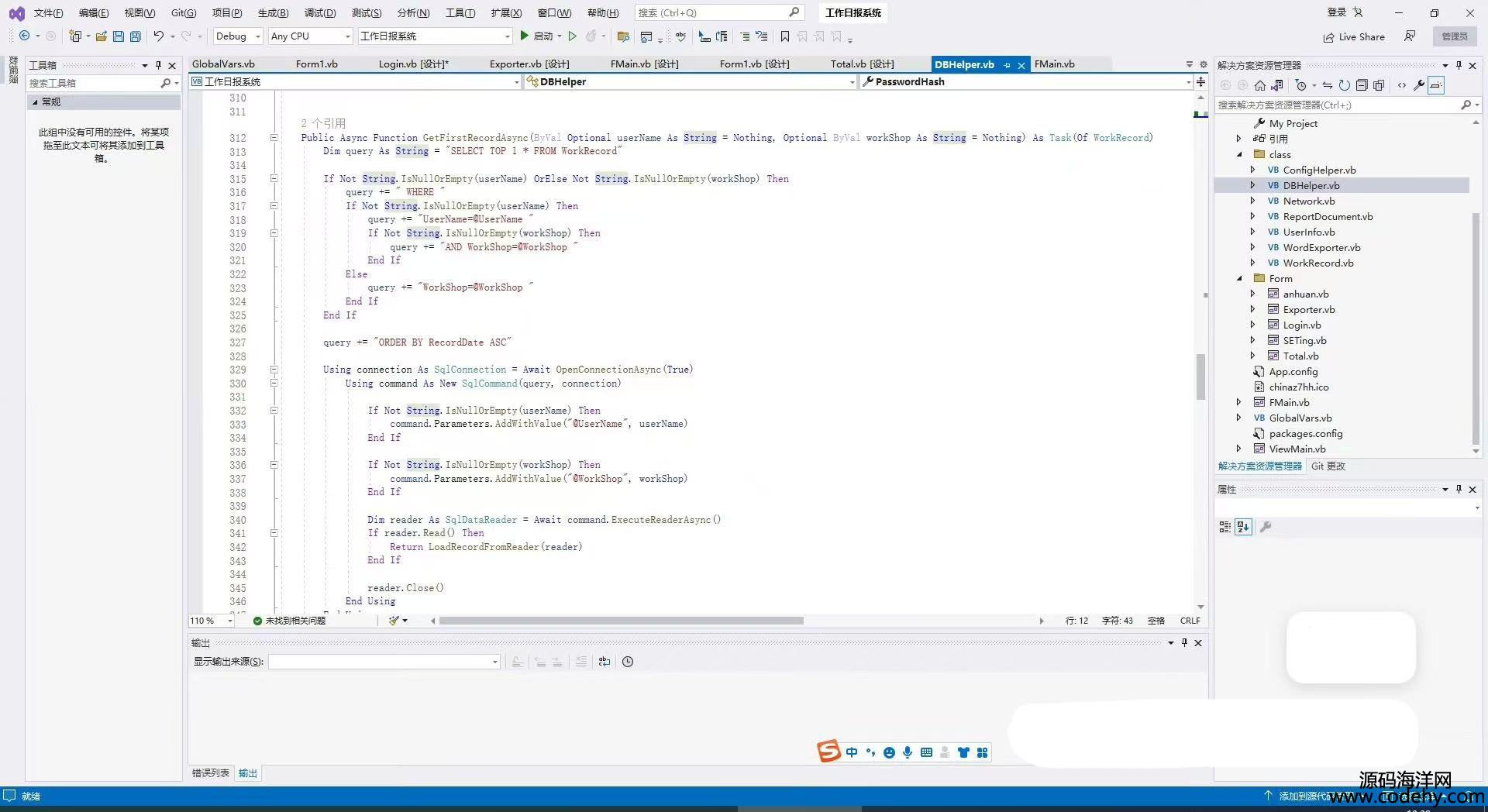Click the editor horizontal scrollbar thumb
This screenshot has height=812, width=1488.
pos(621,621)
